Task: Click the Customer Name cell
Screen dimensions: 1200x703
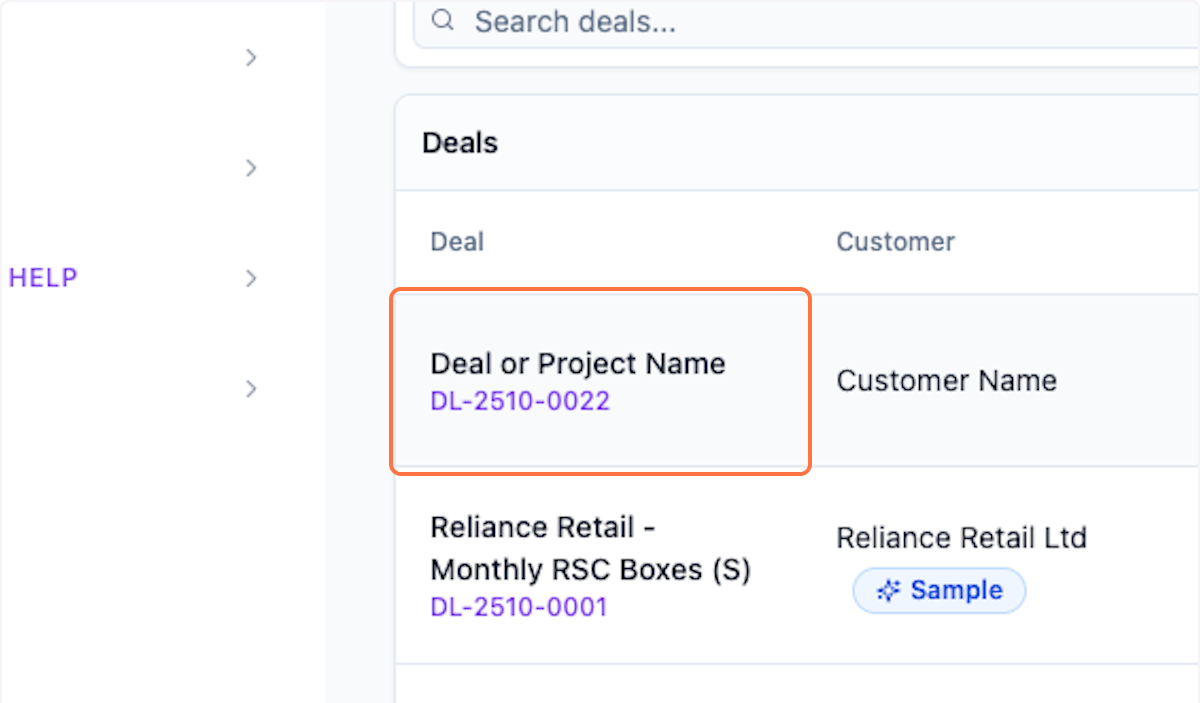Action: [946, 381]
